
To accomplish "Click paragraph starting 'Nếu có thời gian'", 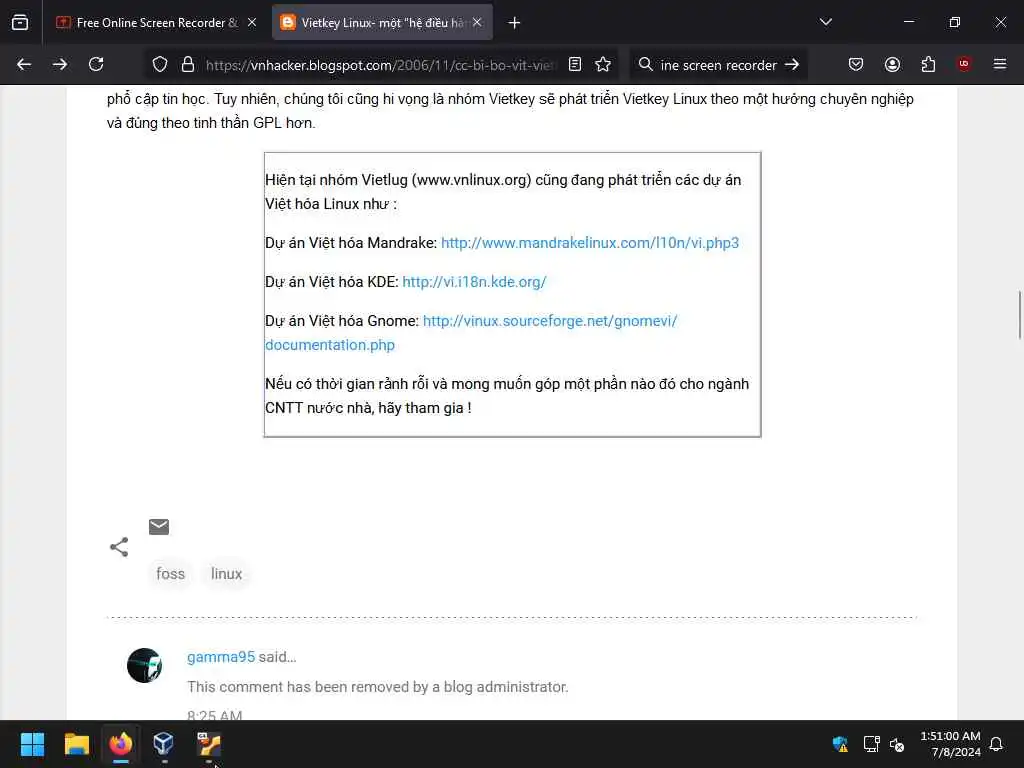I will [x=507, y=396].
